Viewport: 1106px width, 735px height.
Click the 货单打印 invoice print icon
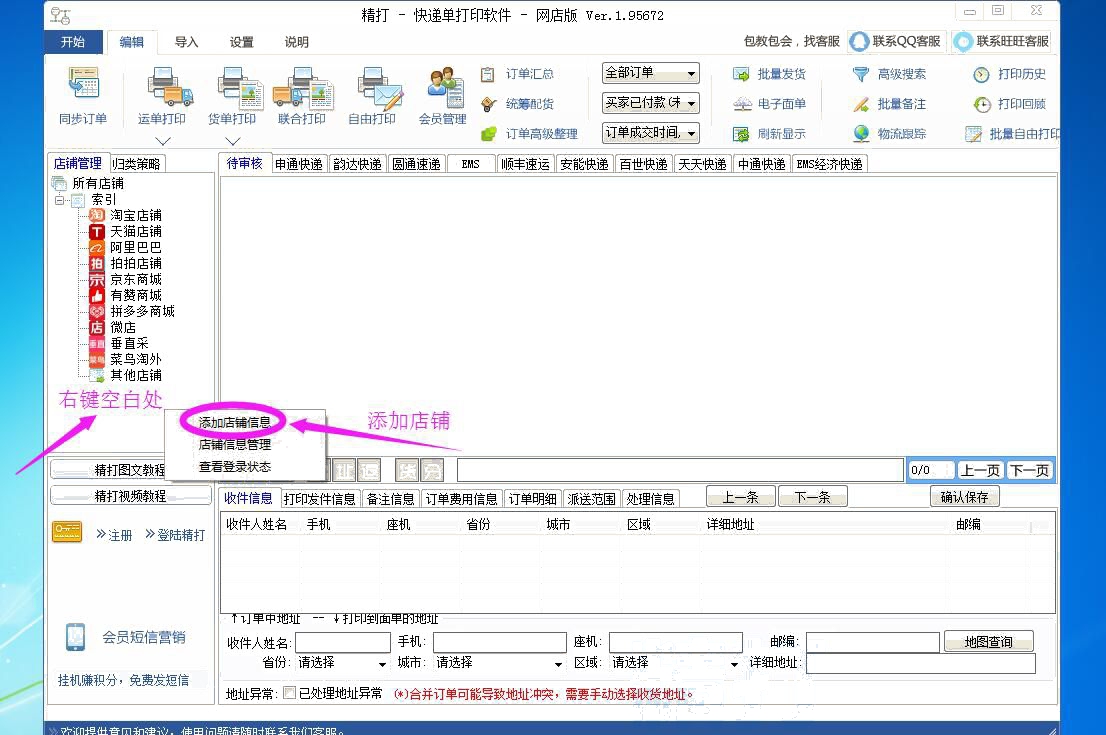point(232,86)
